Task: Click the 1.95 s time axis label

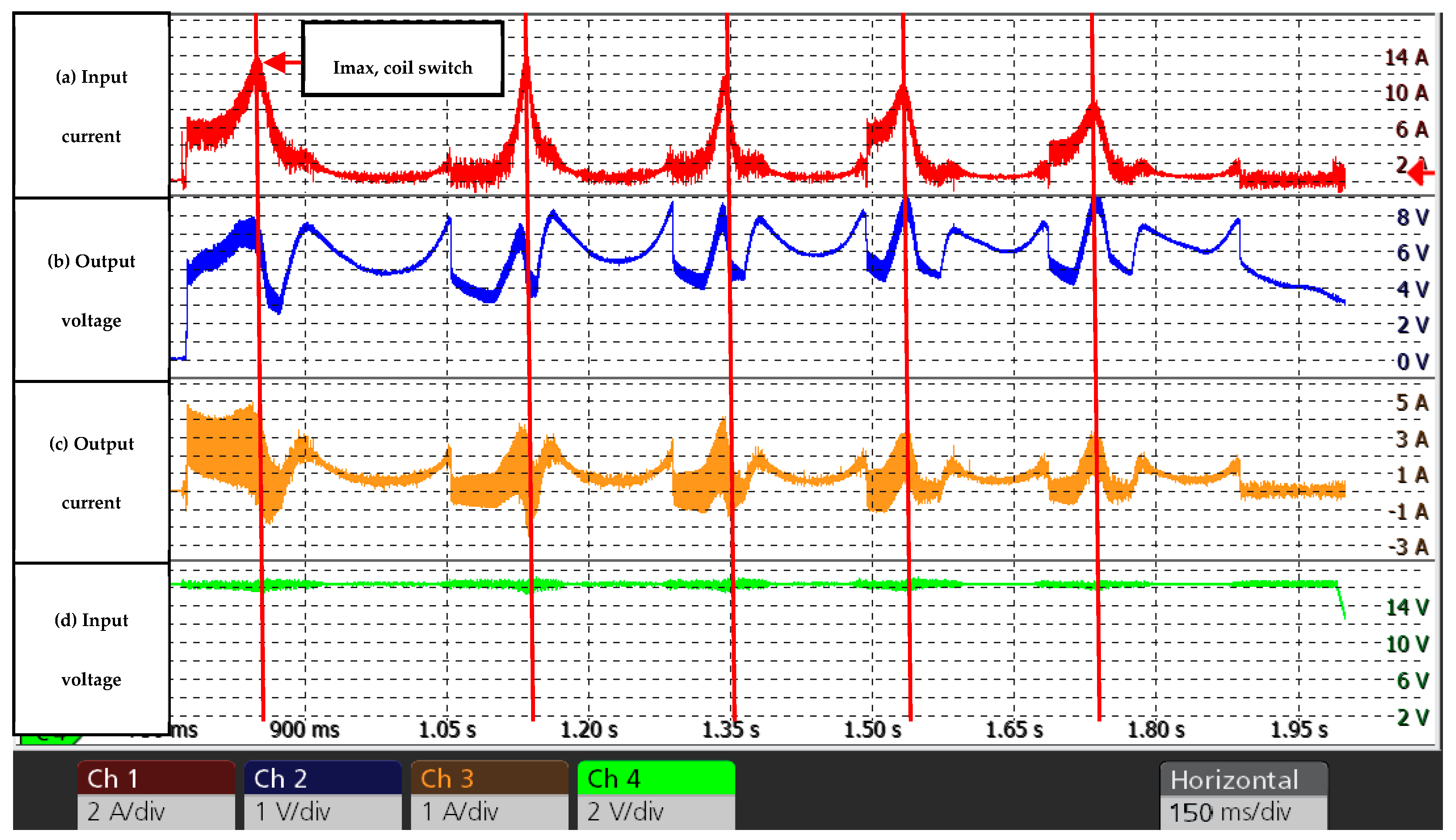Action: 1300,730
